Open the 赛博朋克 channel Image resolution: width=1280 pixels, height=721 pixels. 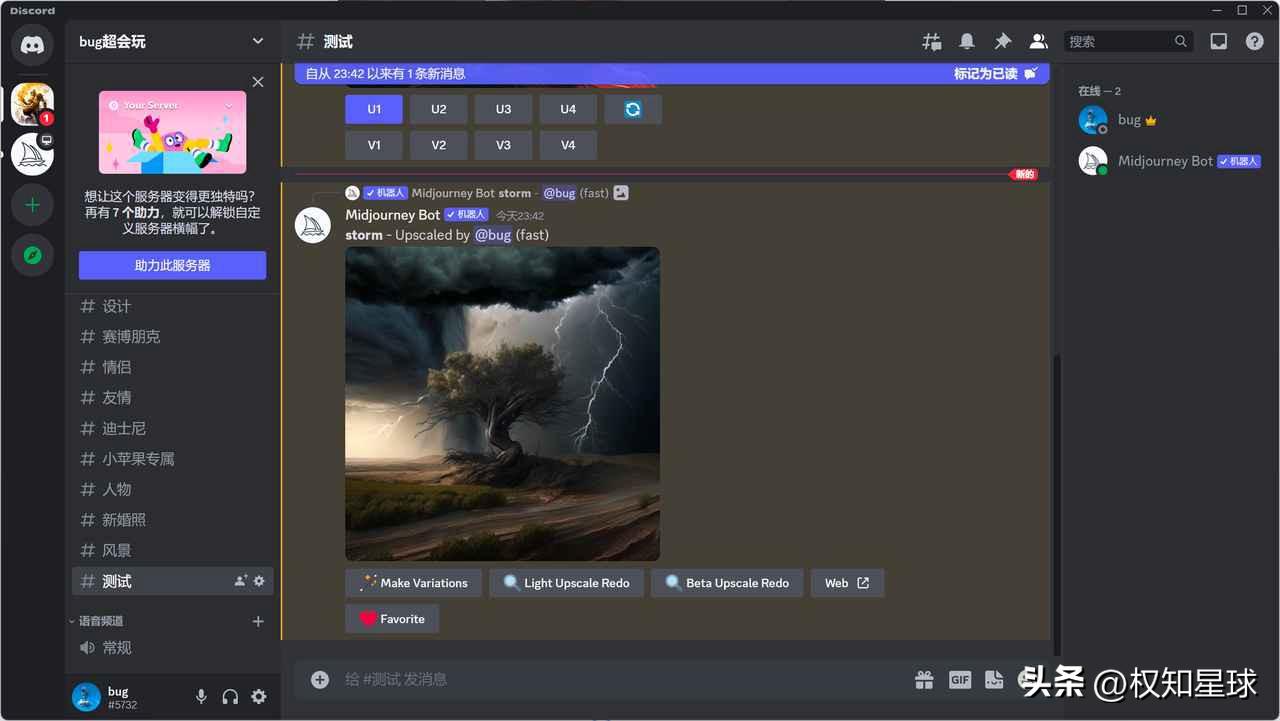point(131,337)
